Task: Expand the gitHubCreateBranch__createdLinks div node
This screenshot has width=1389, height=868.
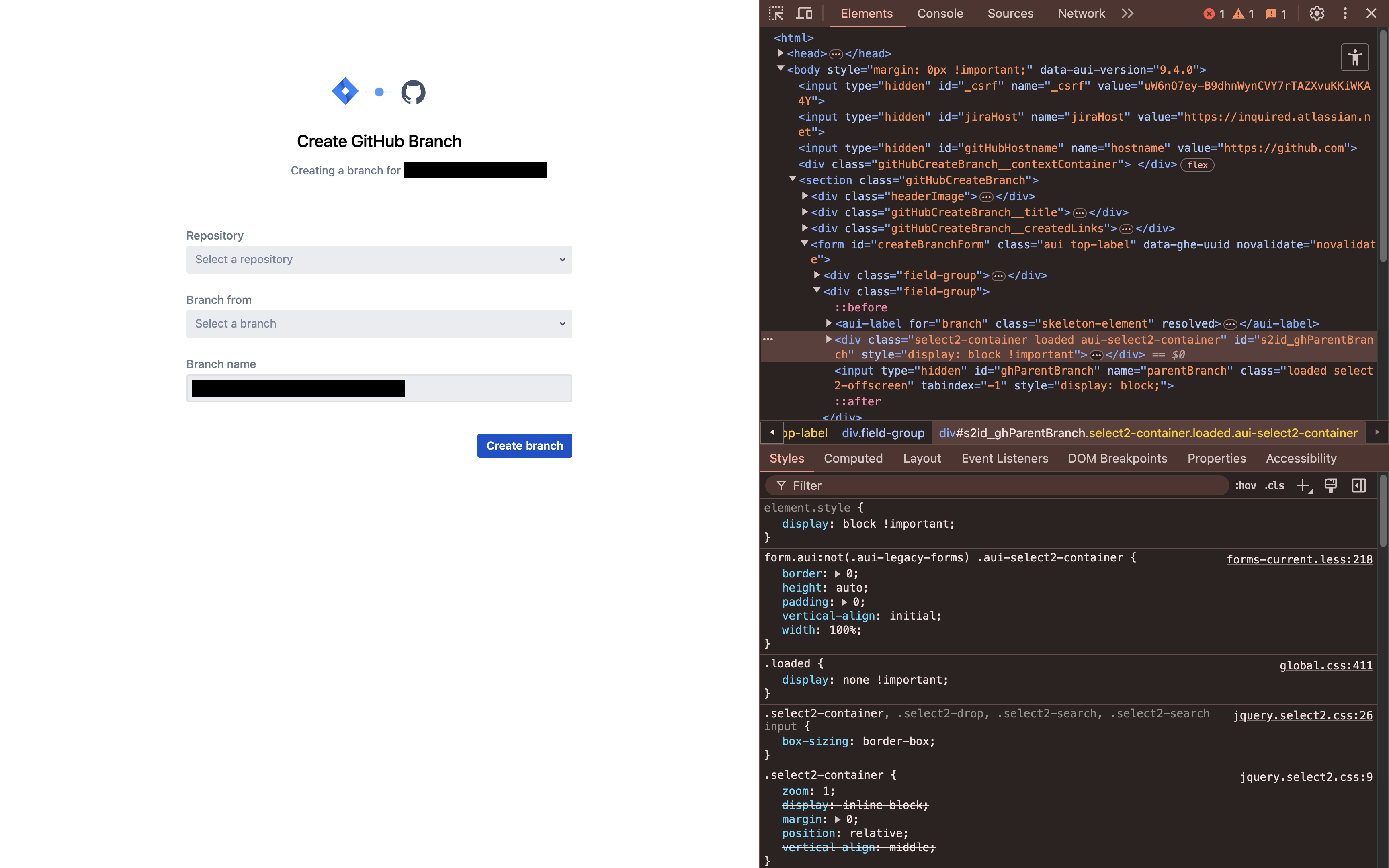Action: (x=805, y=228)
